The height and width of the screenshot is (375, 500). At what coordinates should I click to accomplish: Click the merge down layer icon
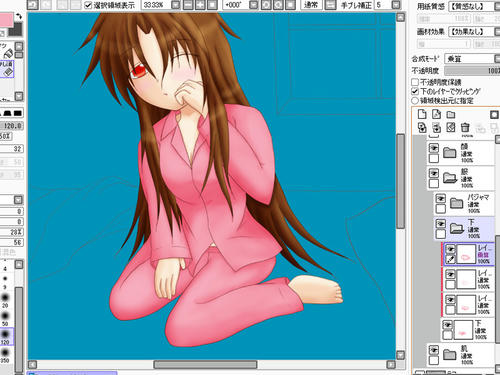point(436,127)
